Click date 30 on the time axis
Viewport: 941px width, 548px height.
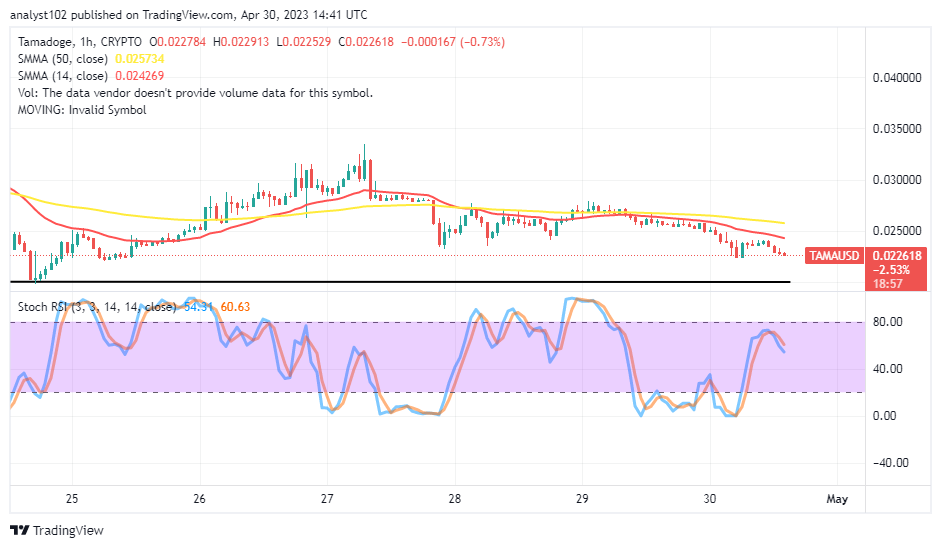tap(710, 499)
